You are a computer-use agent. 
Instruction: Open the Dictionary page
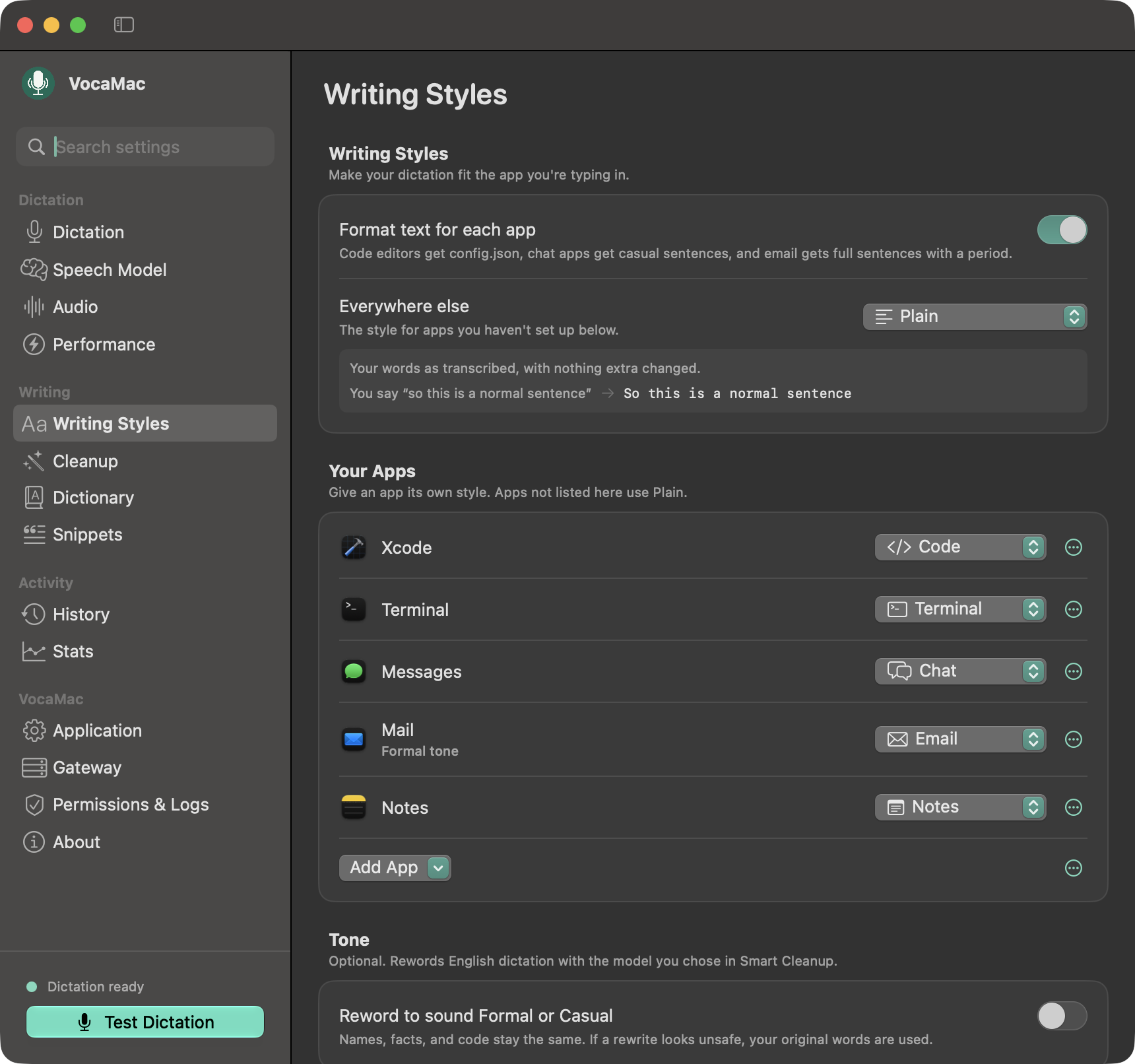click(145, 498)
